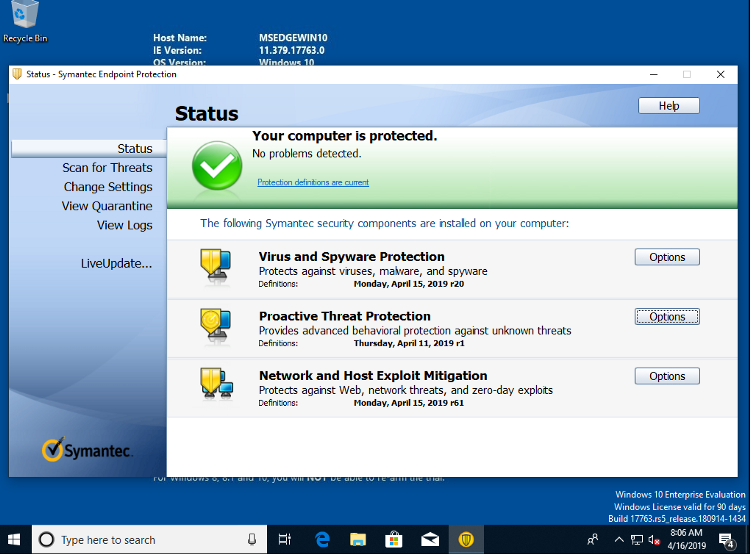Open Options for Proactive Threat Protection
Image resolution: width=750 pixels, height=554 pixels.
(x=667, y=317)
